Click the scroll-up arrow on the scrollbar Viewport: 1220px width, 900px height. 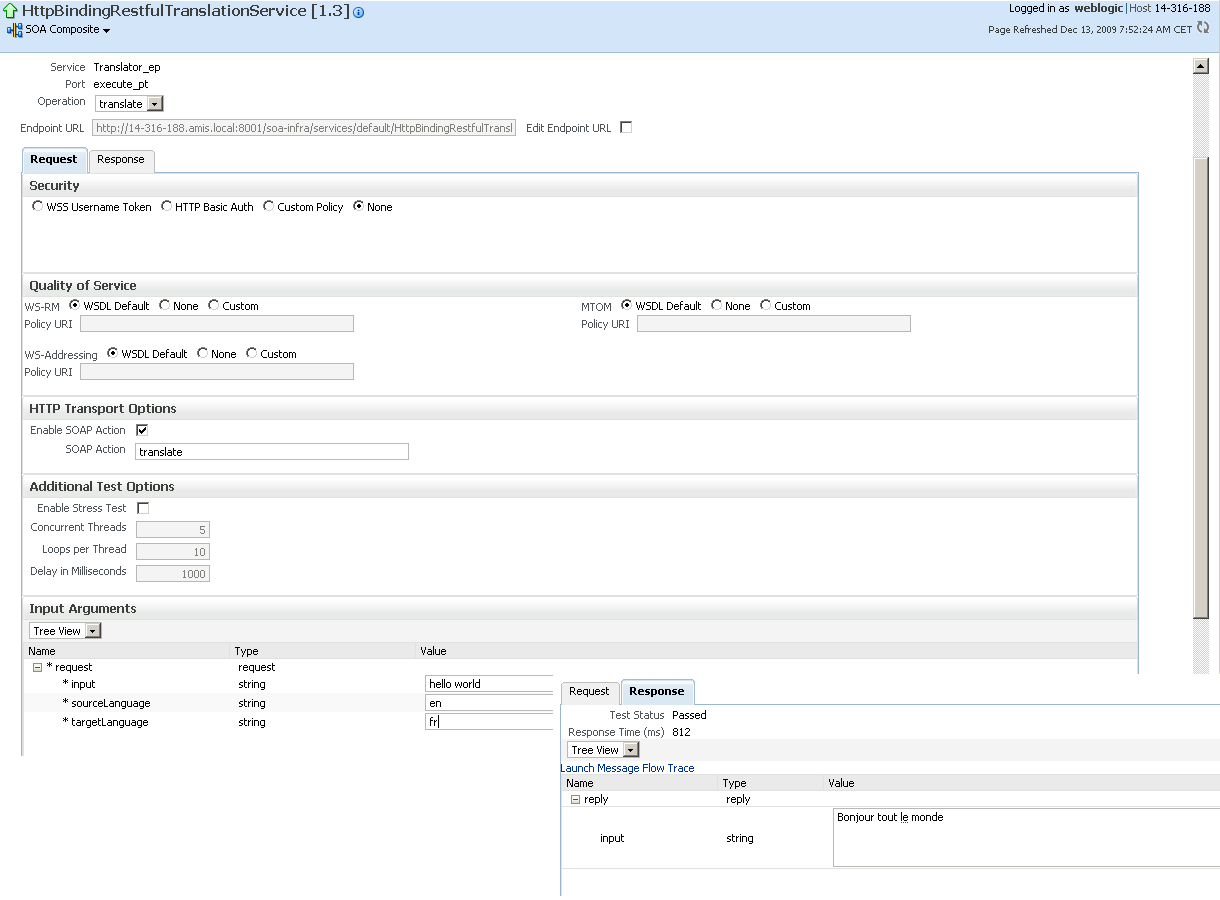[x=1201, y=66]
